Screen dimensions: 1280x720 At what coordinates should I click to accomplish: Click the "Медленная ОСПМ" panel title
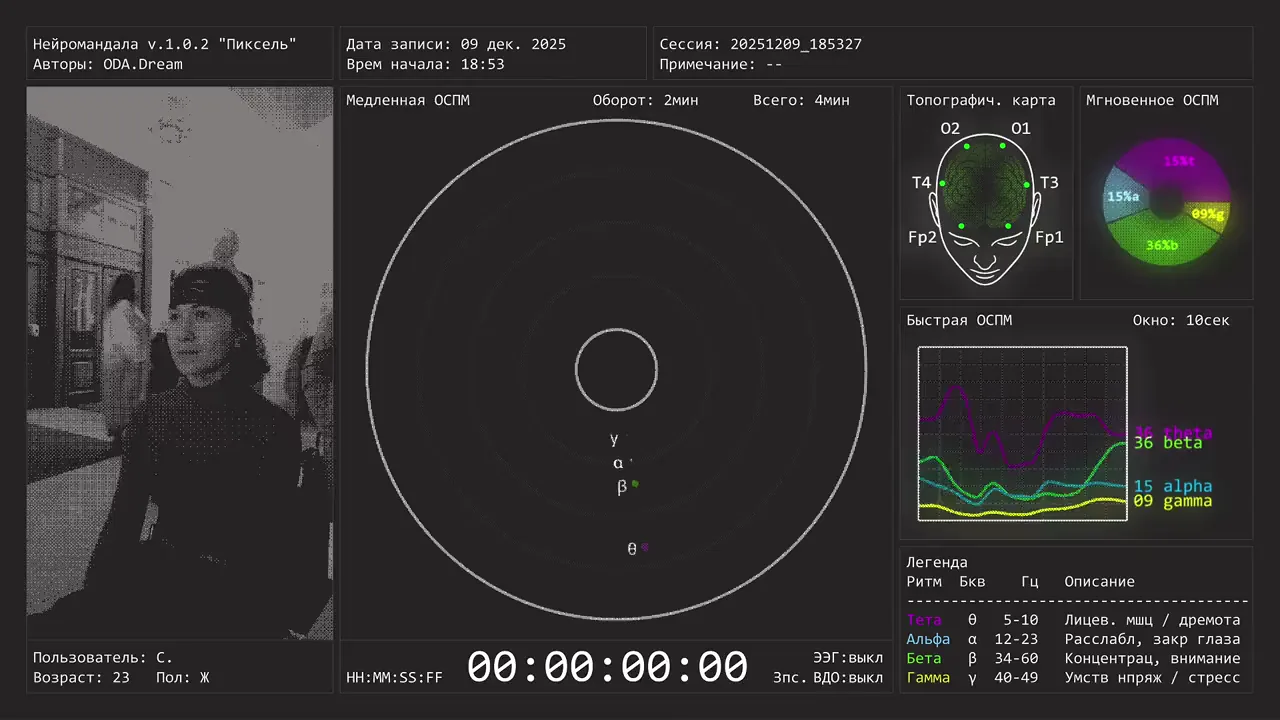pos(408,100)
